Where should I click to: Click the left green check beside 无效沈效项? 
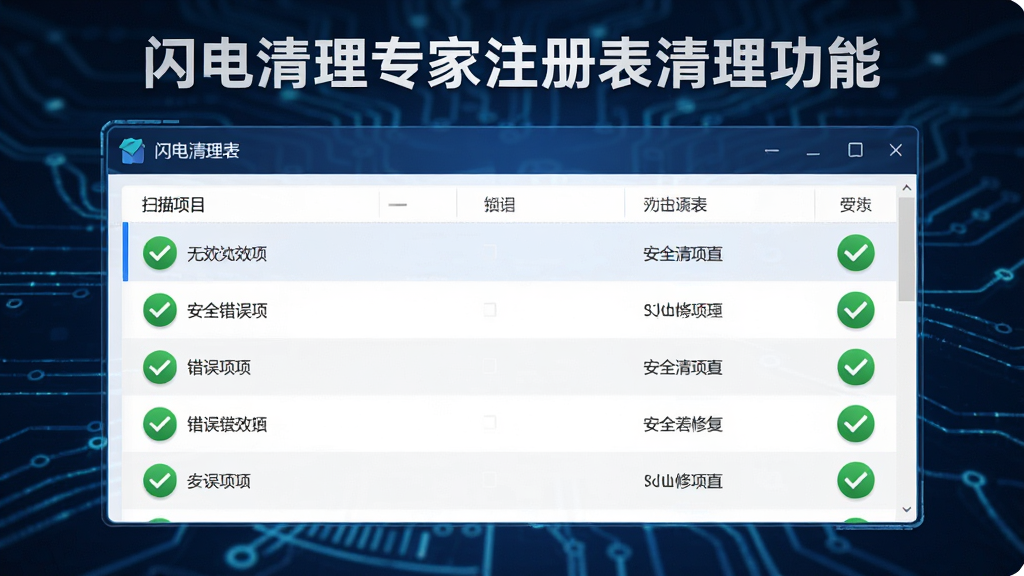(x=160, y=253)
